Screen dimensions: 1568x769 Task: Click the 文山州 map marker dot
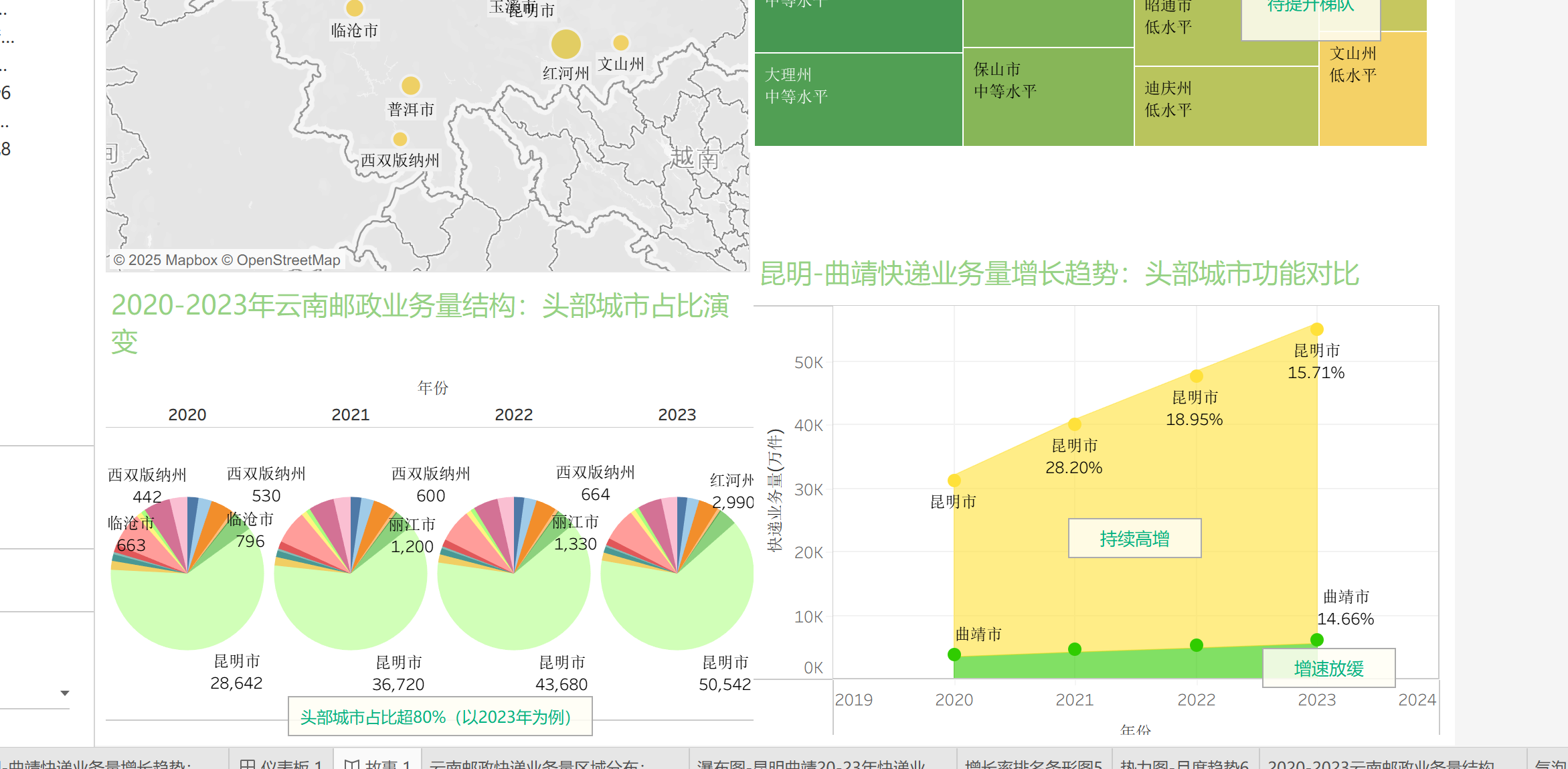(x=621, y=43)
